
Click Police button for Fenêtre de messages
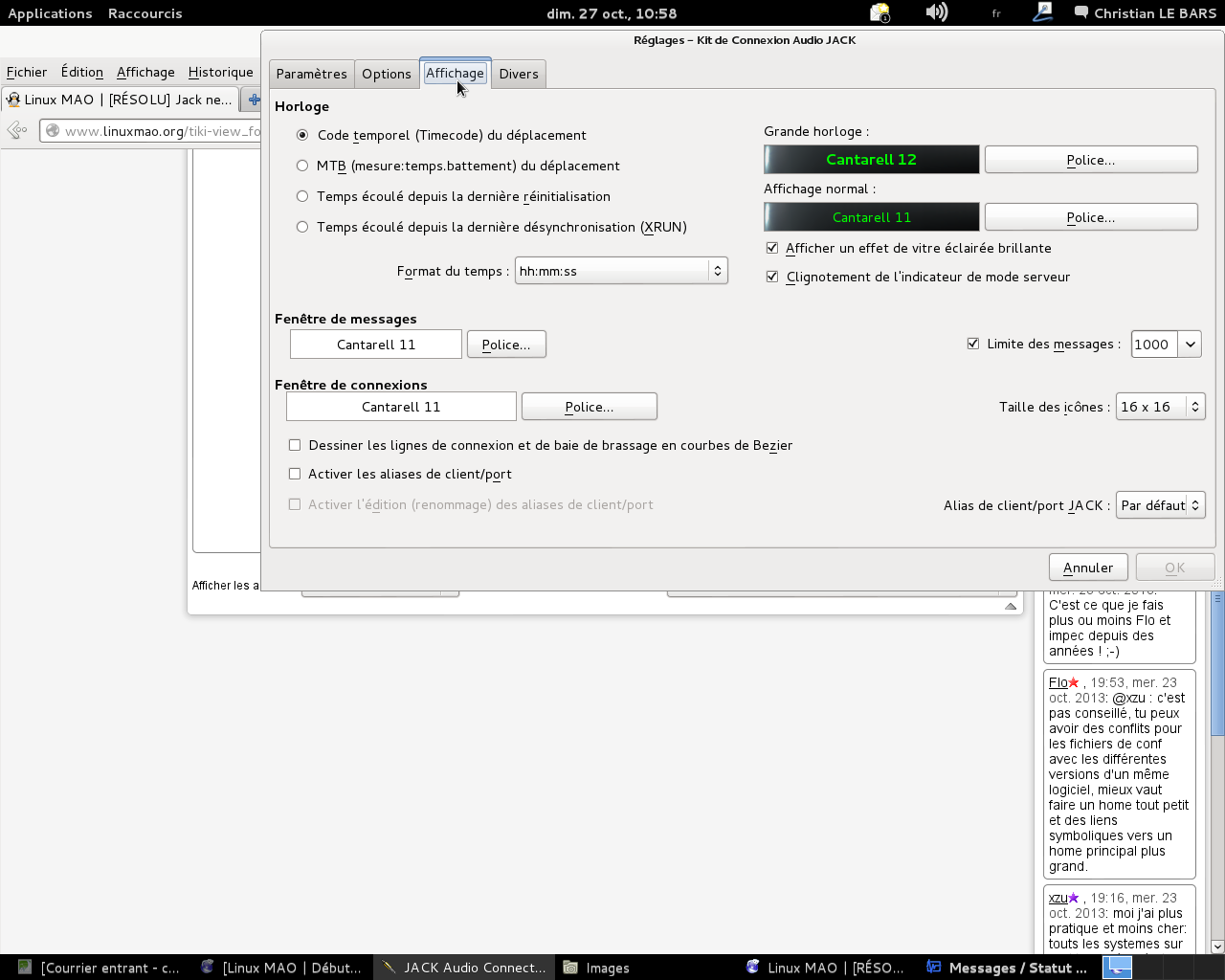click(506, 345)
